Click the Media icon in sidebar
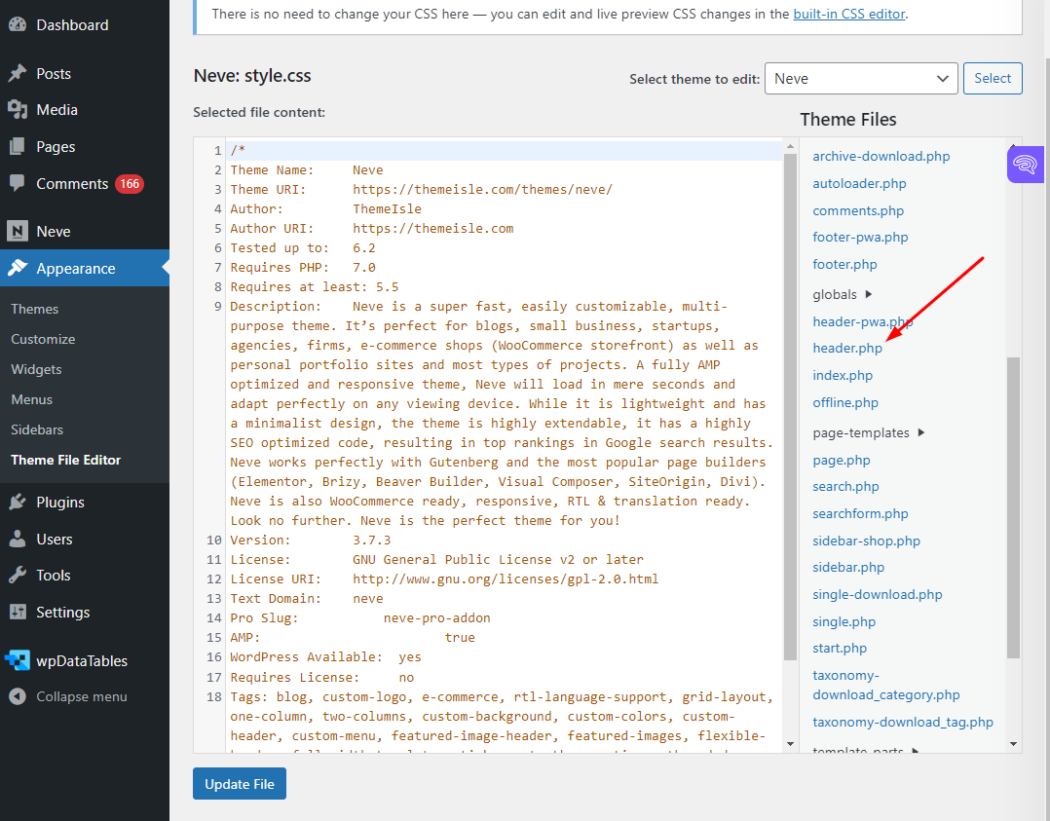Screen dimensions: 1050x821 (x=17, y=110)
